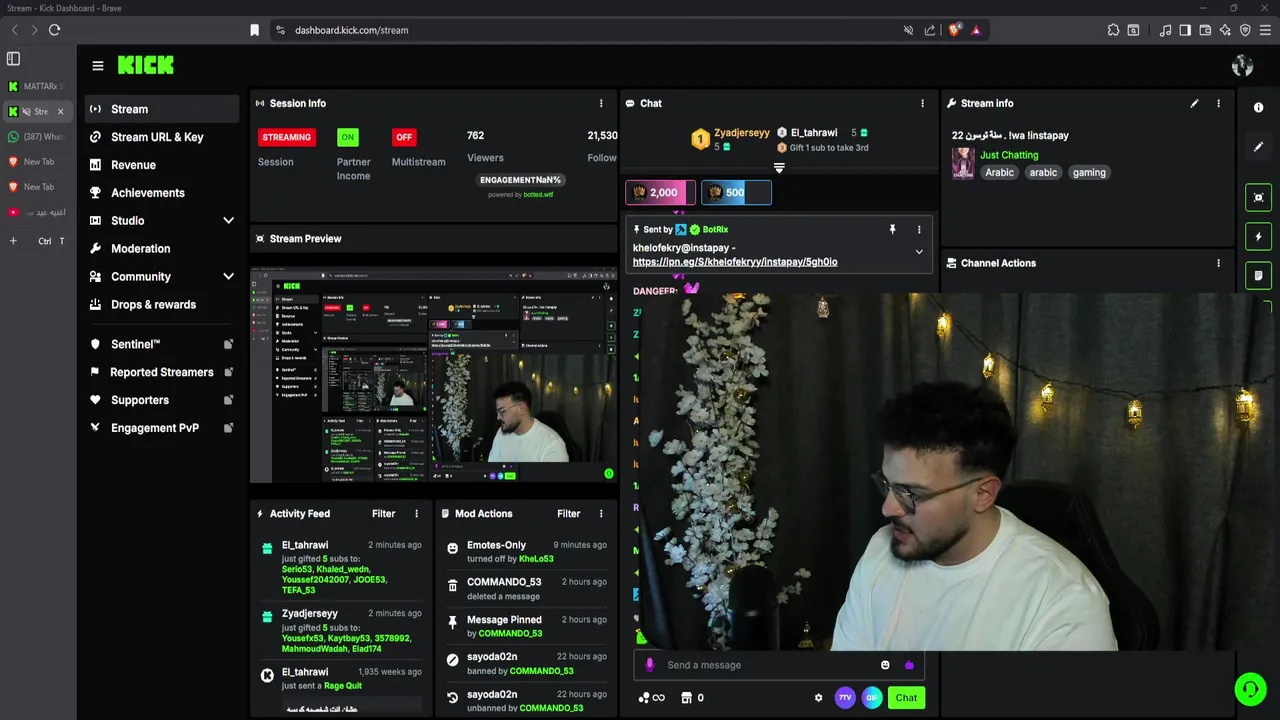Unpin the BotRix pinned message

pyautogui.click(x=892, y=229)
